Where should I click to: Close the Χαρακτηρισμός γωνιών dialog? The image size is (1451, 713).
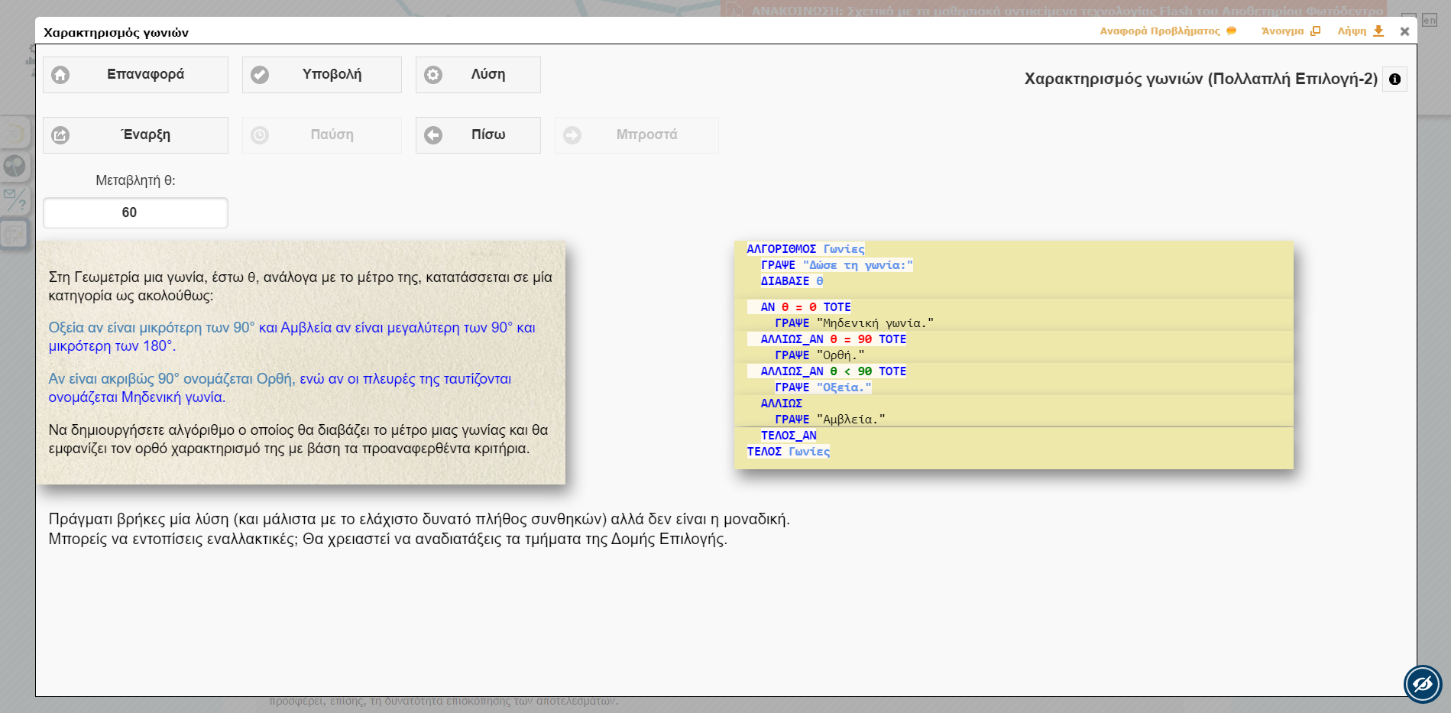coord(1404,32)
